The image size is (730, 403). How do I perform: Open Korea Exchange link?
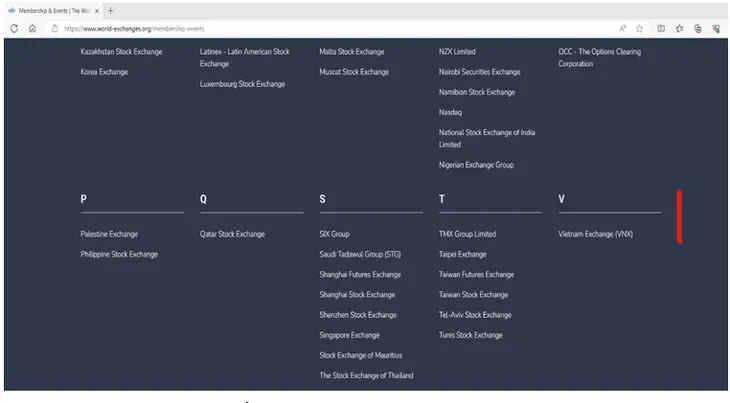[x=104, y=72]
